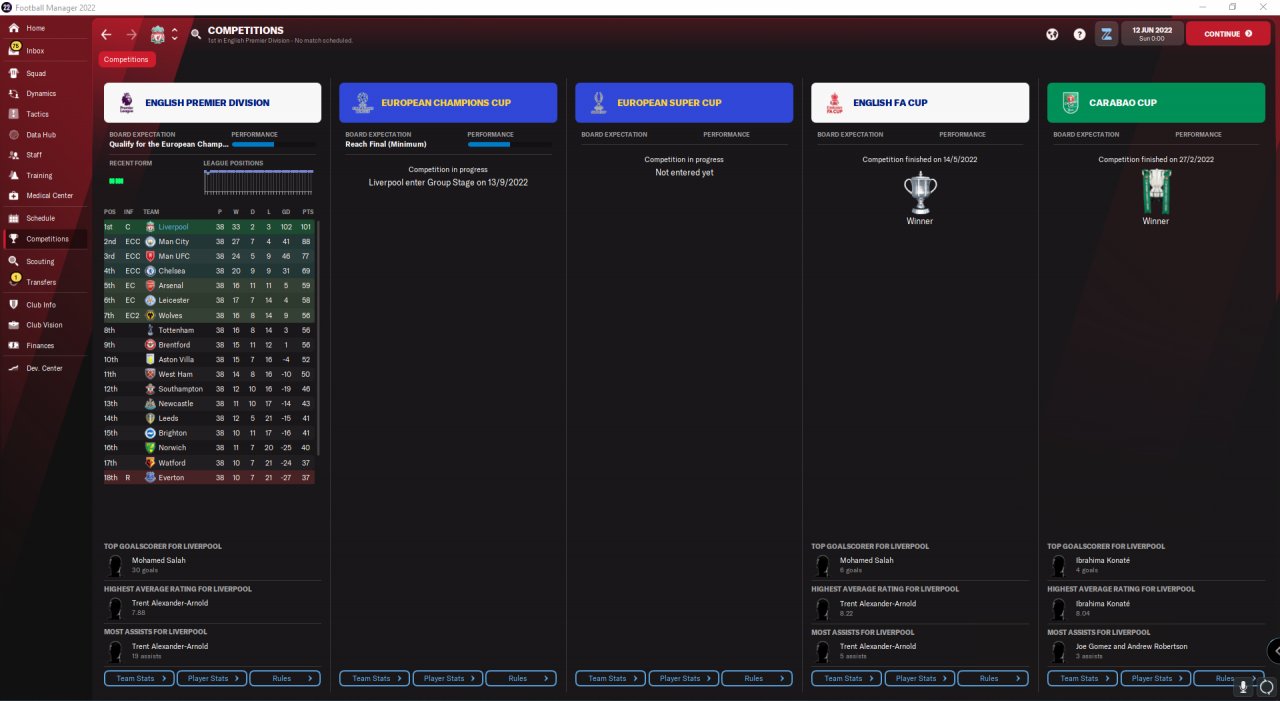Image resolution: width=1280 pixels, height=701 pixels.
Task: Open the Carabao Cup header
Action: (x=1156, y=102)
